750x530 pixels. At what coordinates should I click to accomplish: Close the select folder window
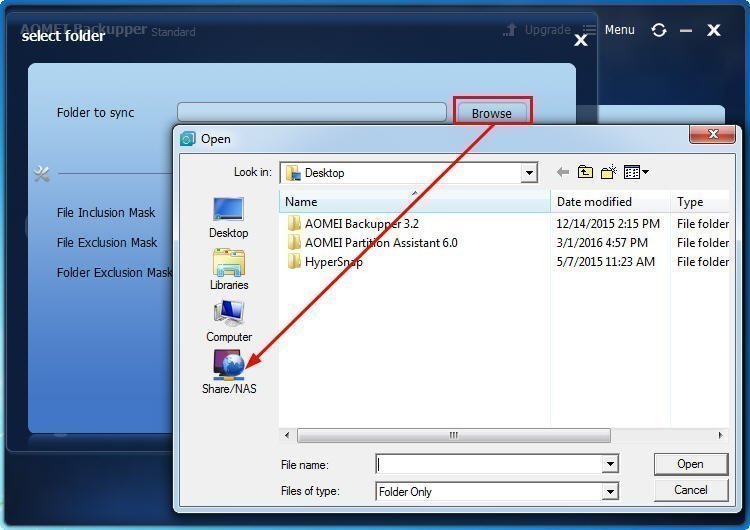pos(581,40)
